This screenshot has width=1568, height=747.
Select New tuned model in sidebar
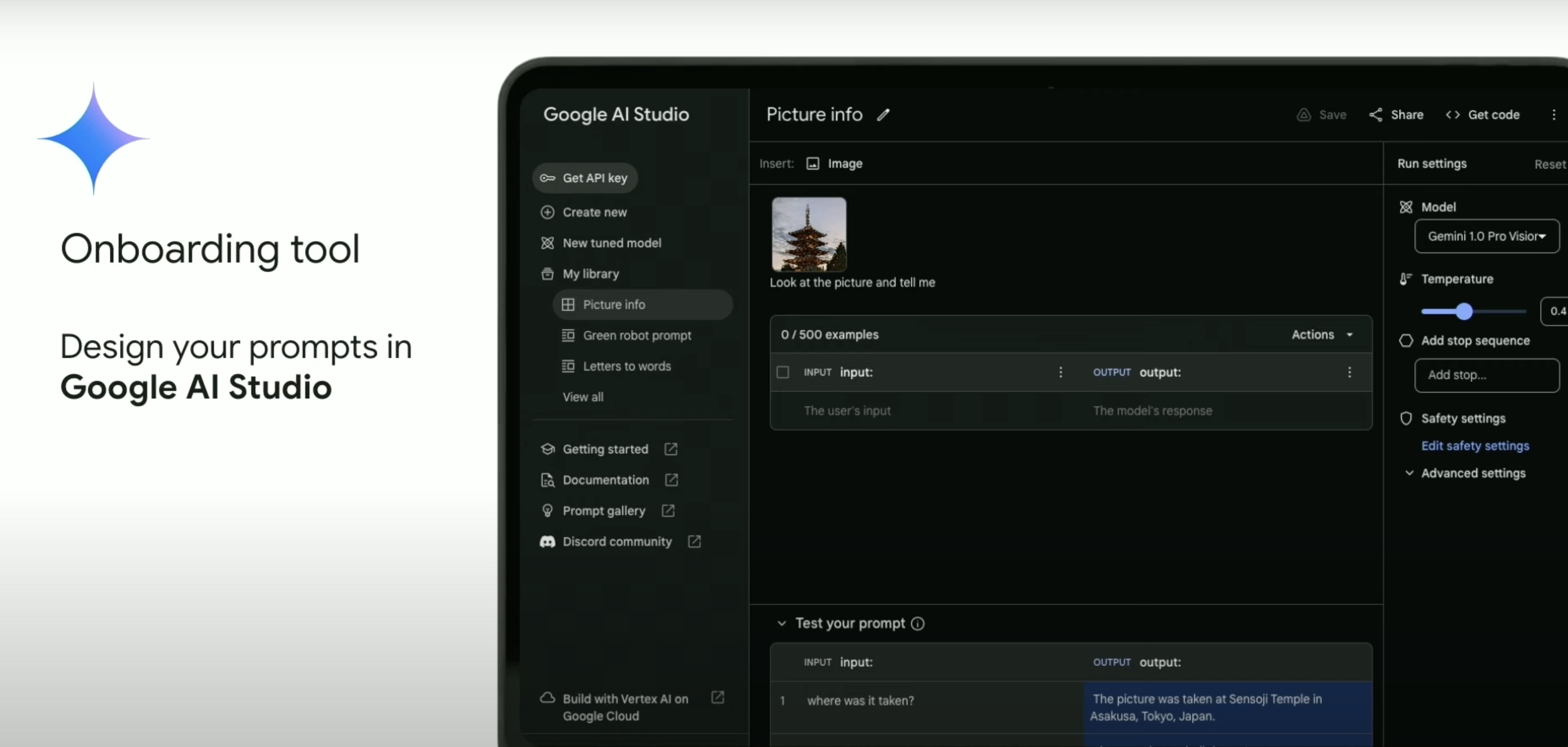click(612, 243)
